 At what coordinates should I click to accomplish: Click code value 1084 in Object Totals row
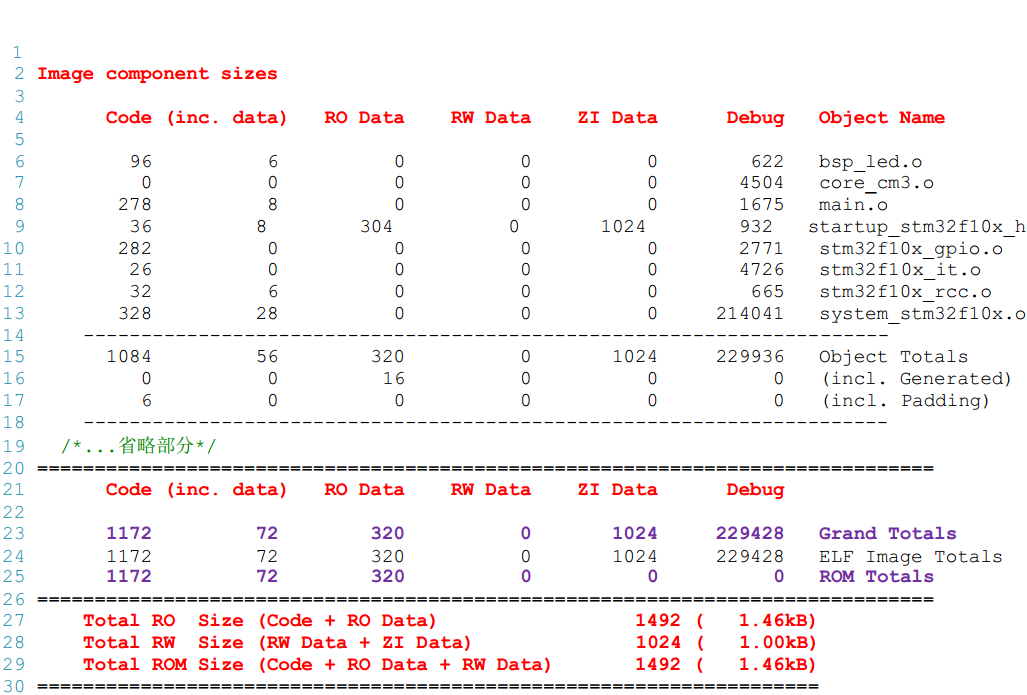[129, 357]
